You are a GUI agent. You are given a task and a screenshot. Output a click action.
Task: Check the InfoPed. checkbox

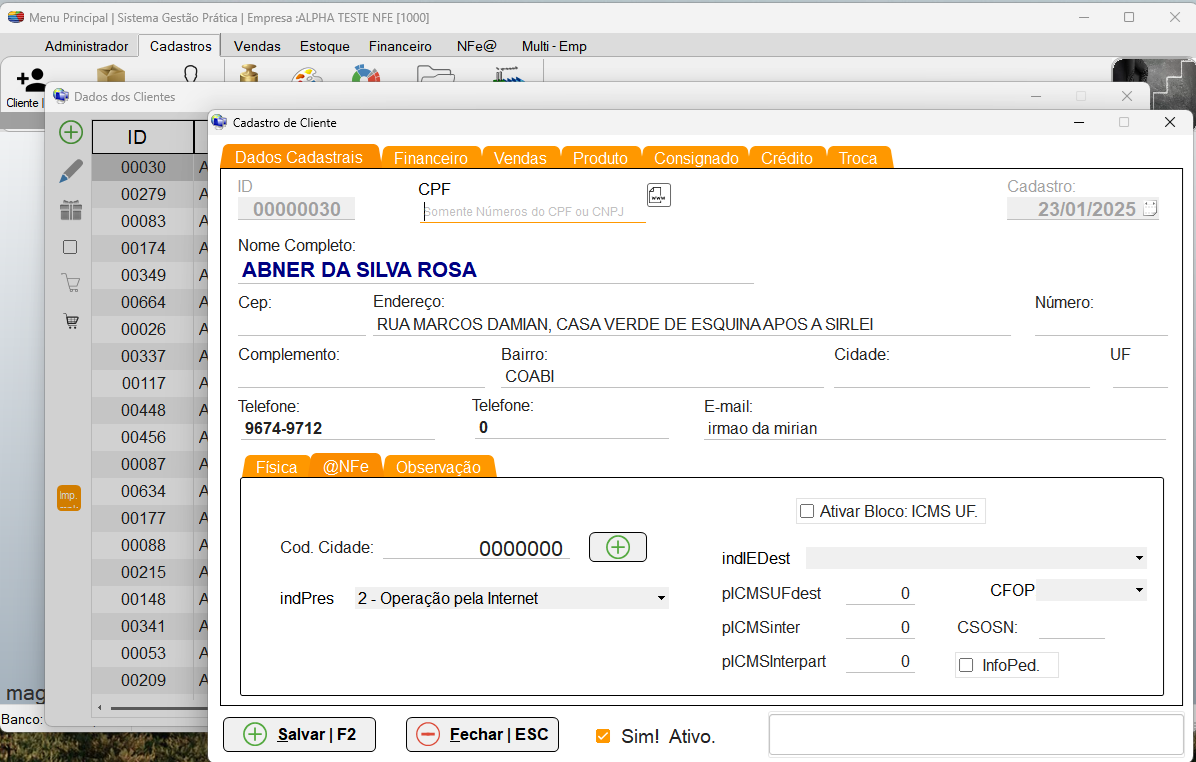coord(966,665)
